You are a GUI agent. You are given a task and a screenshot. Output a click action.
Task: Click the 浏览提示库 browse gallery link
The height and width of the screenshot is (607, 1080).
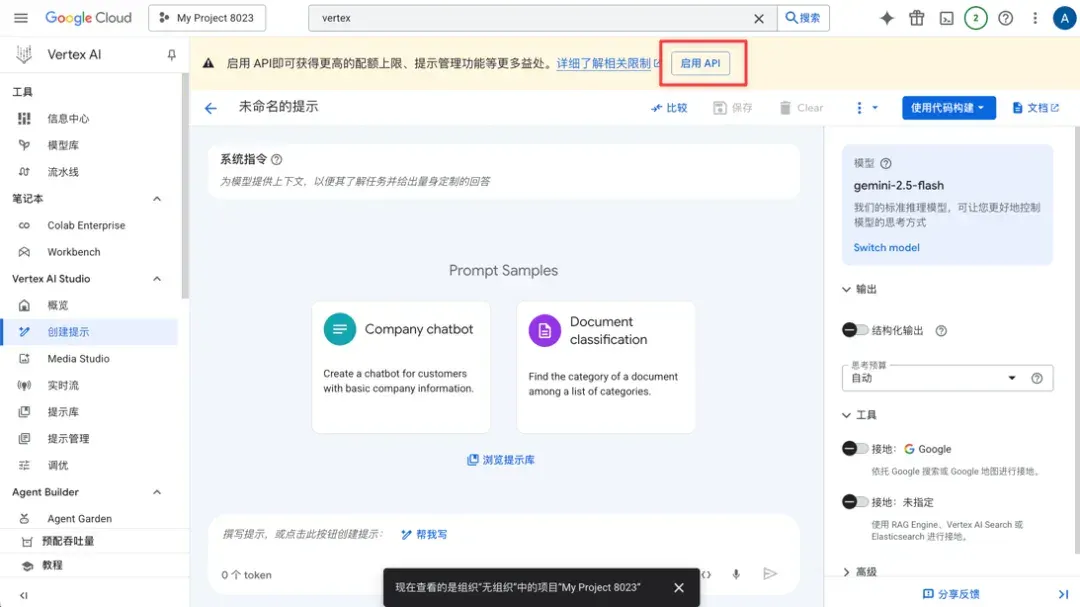point(501,460)
